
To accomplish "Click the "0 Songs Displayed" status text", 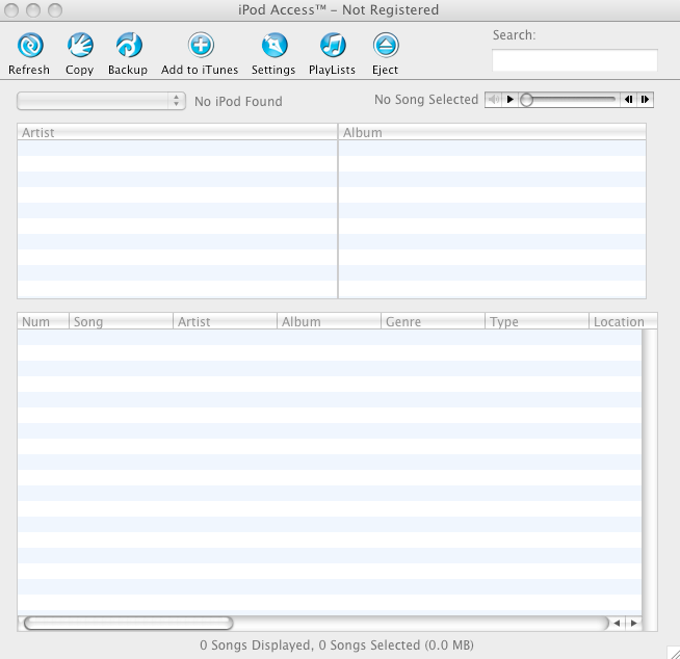I will tap(255, 645).
